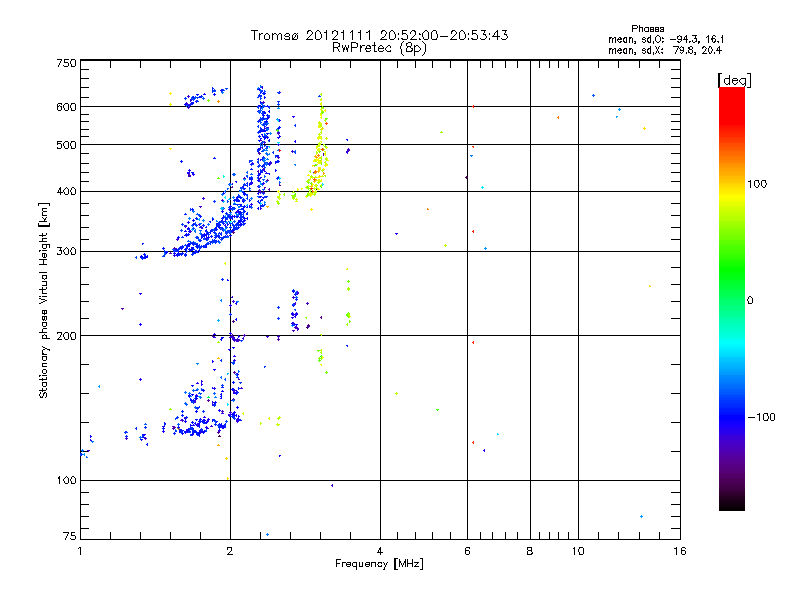Click the '2' x-axis frequency tick label

click(230, 551)
